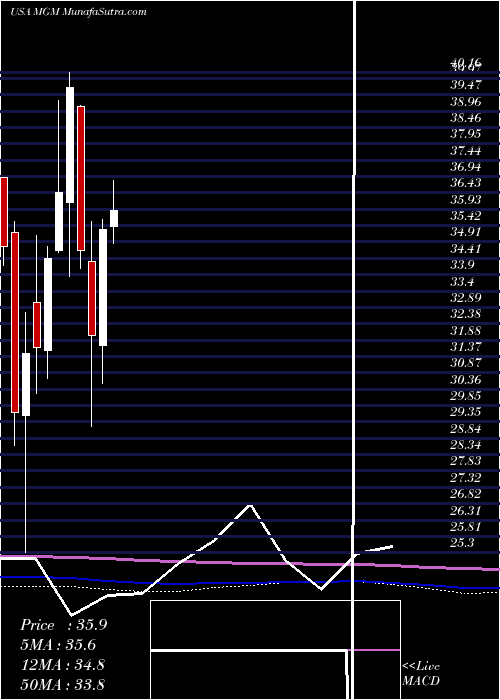500x700 pixels.
Task: Click the 28.84 axis label
Action: [466, 429]
